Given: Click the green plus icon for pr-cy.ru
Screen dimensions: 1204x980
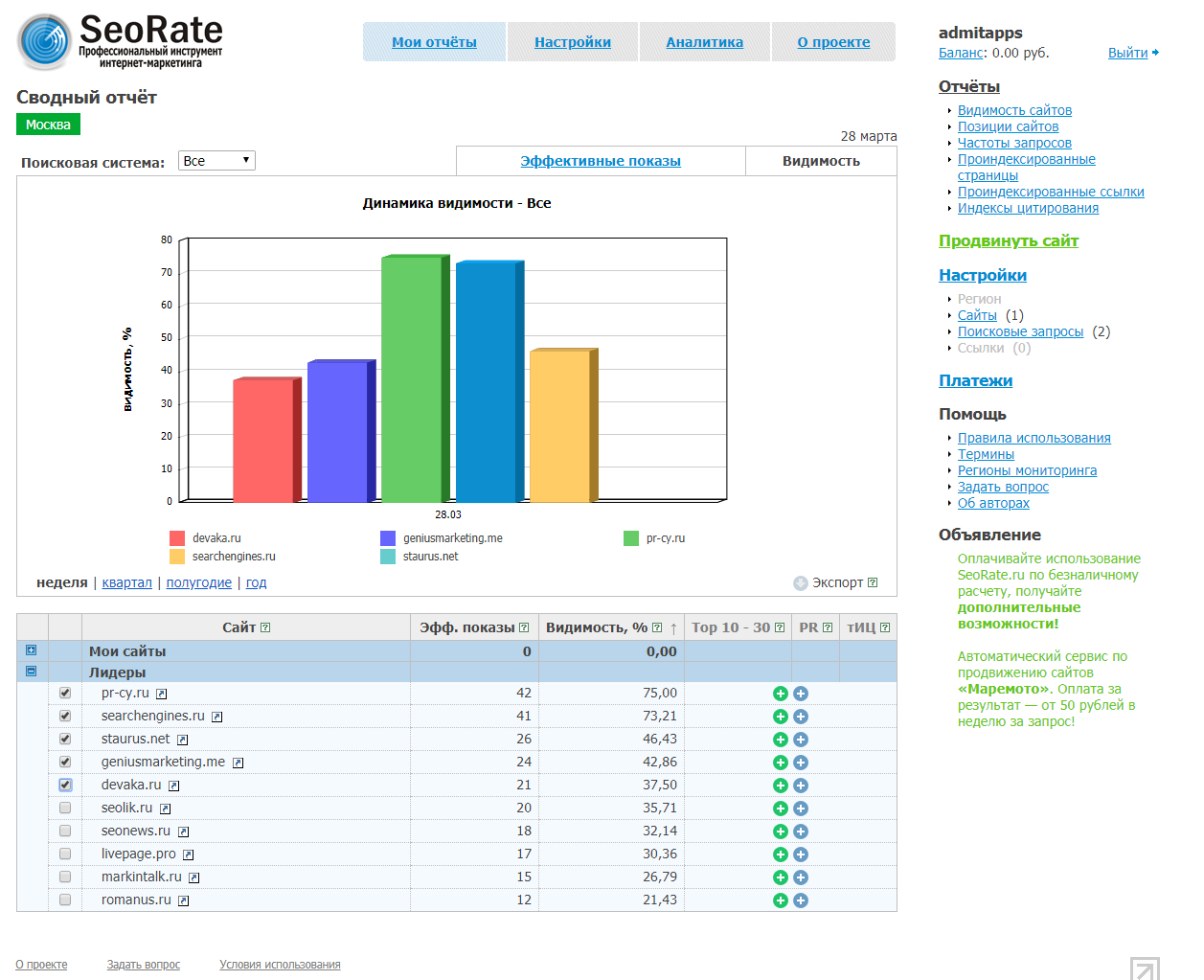Looking at the screenshot, I should click(x=780, y=694).
